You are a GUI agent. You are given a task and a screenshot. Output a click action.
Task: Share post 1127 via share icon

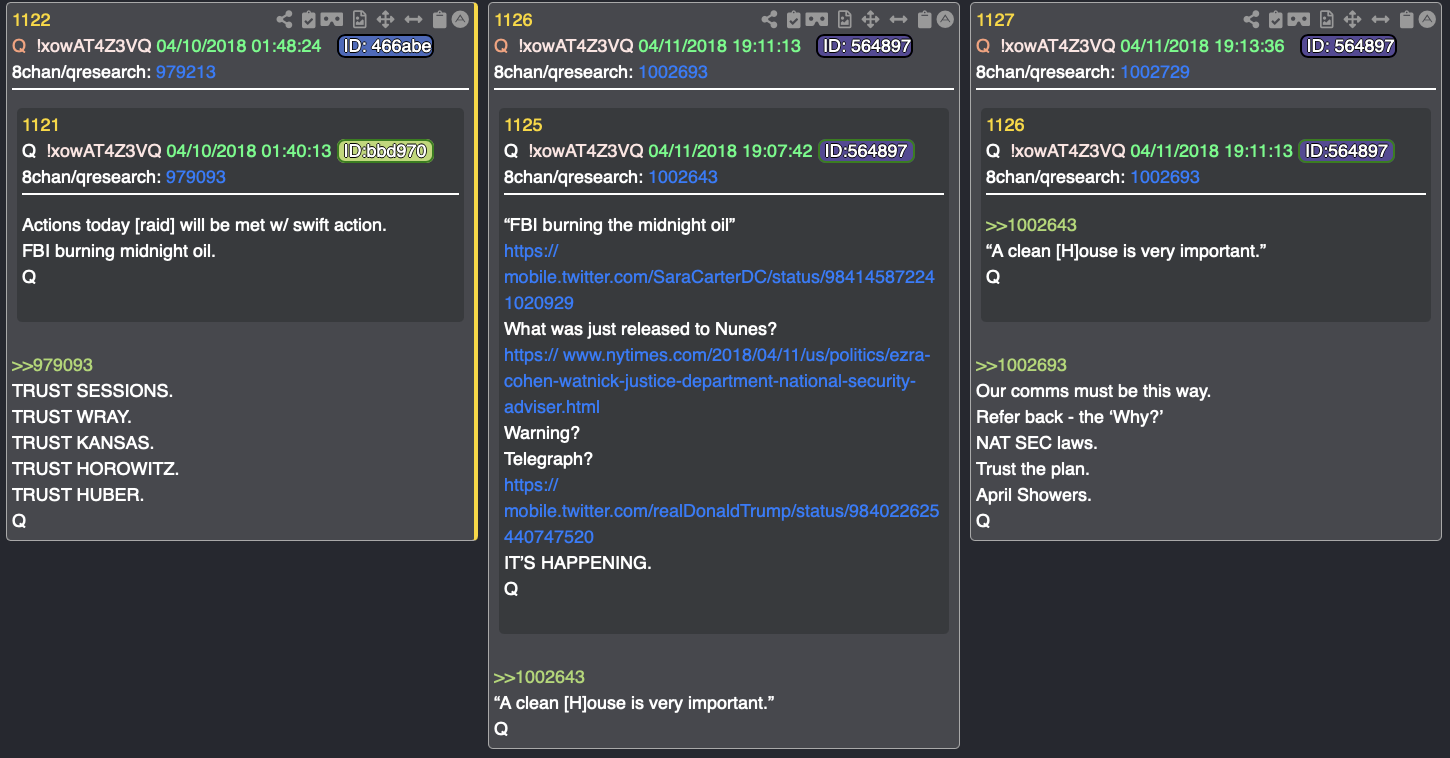coord(1251,19)
